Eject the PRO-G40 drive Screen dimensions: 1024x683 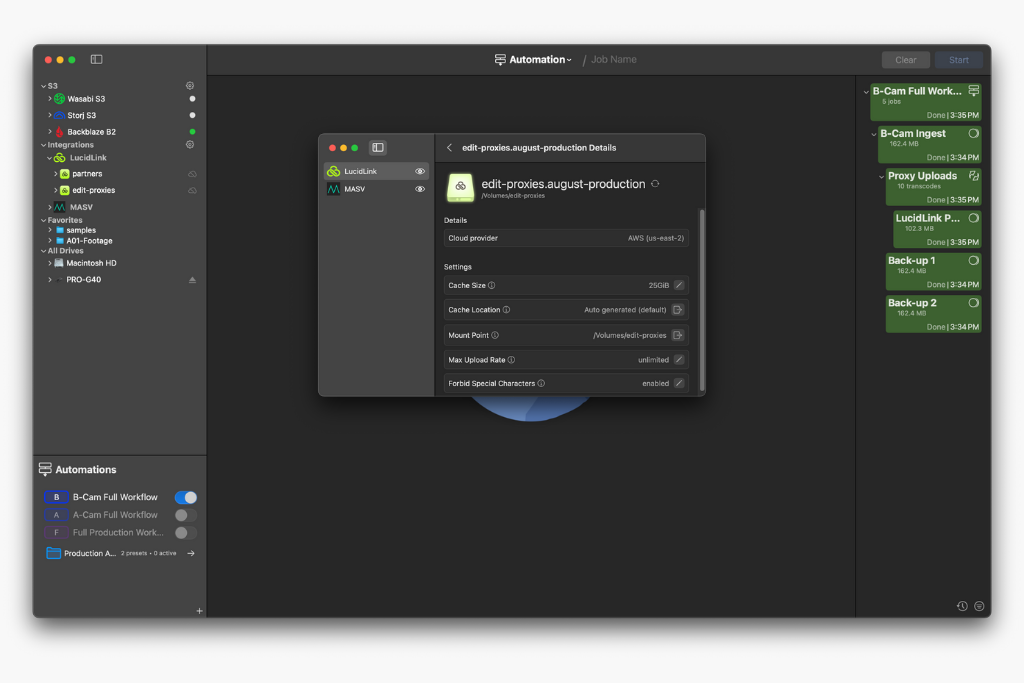(192, 280)
